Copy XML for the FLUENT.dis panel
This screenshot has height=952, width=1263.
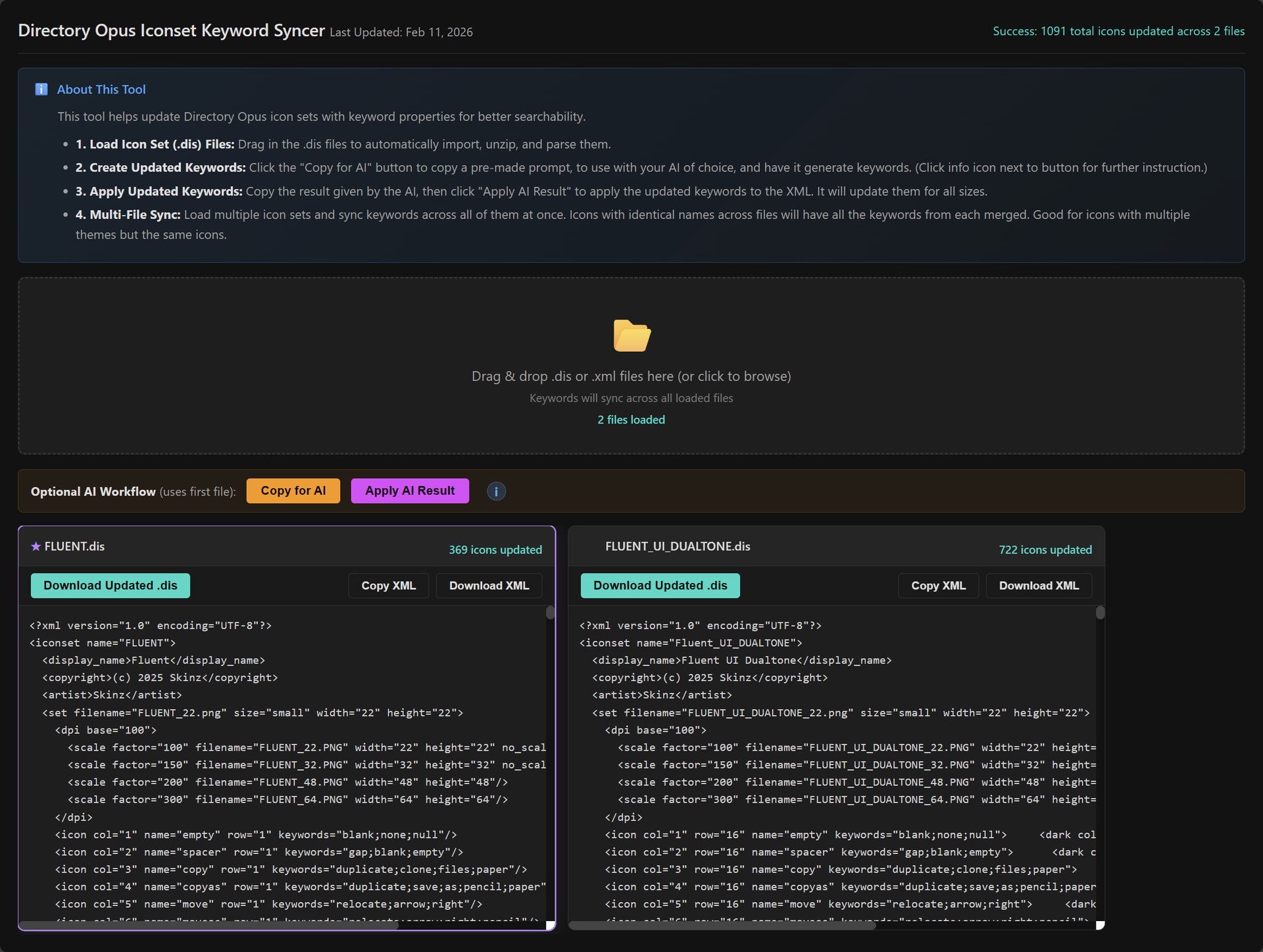tap(388, 586)
